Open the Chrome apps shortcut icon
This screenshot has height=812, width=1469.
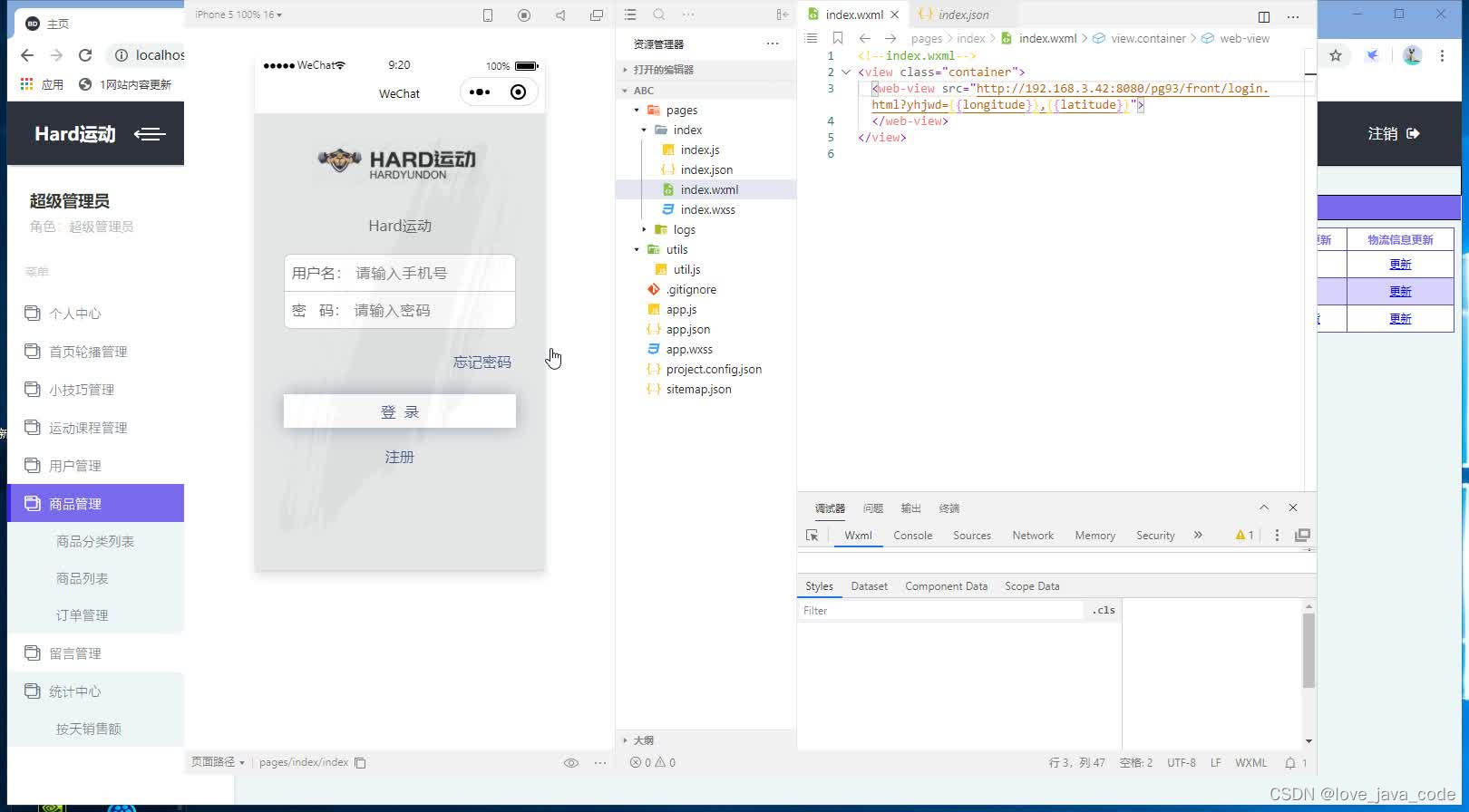pyautogui.click(x=27, y=83)
